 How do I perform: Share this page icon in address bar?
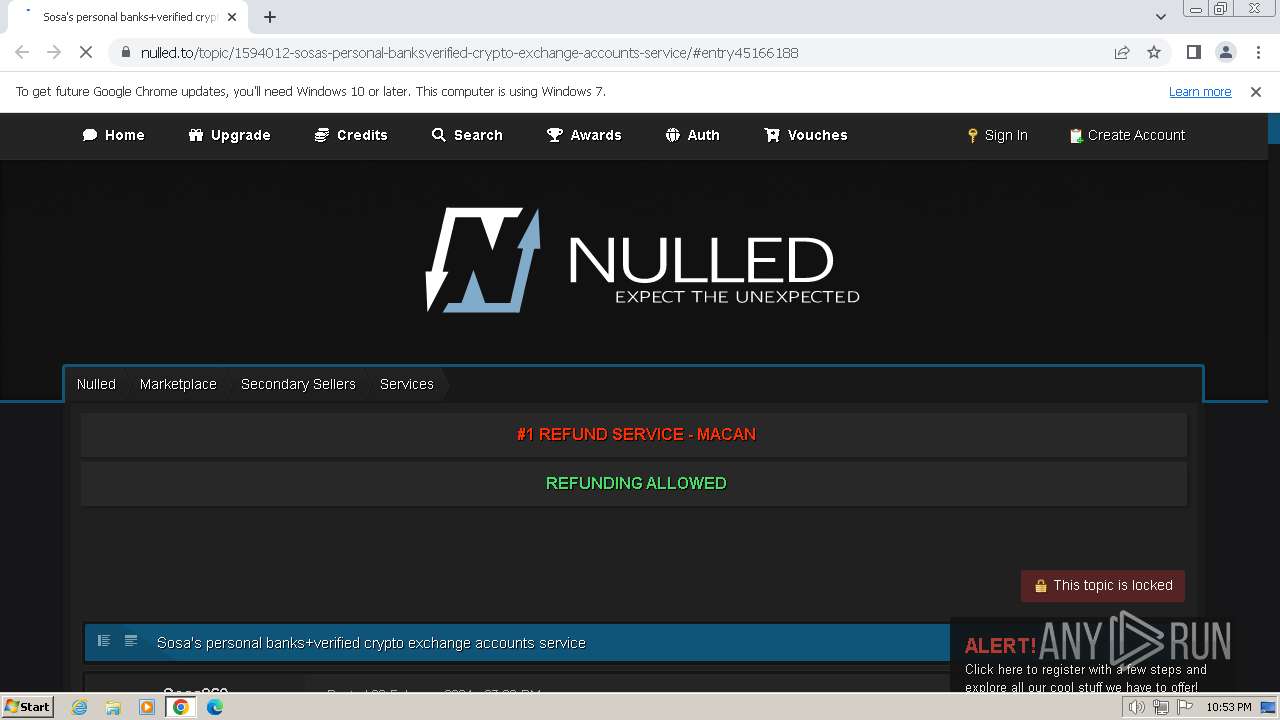1122,53
